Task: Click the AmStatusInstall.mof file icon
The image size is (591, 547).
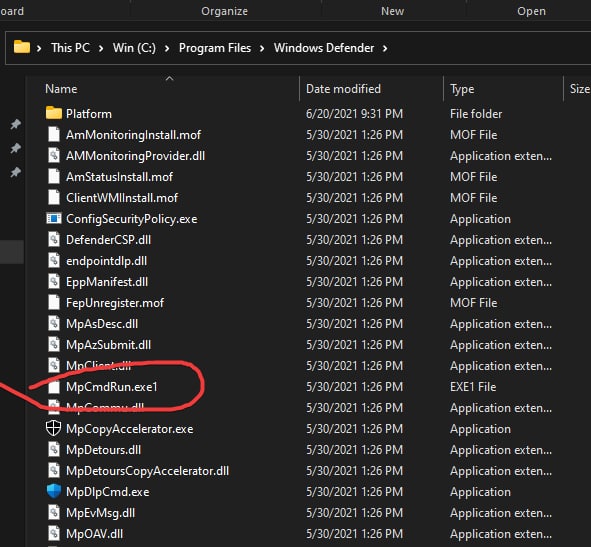Action: click(54, 176)
